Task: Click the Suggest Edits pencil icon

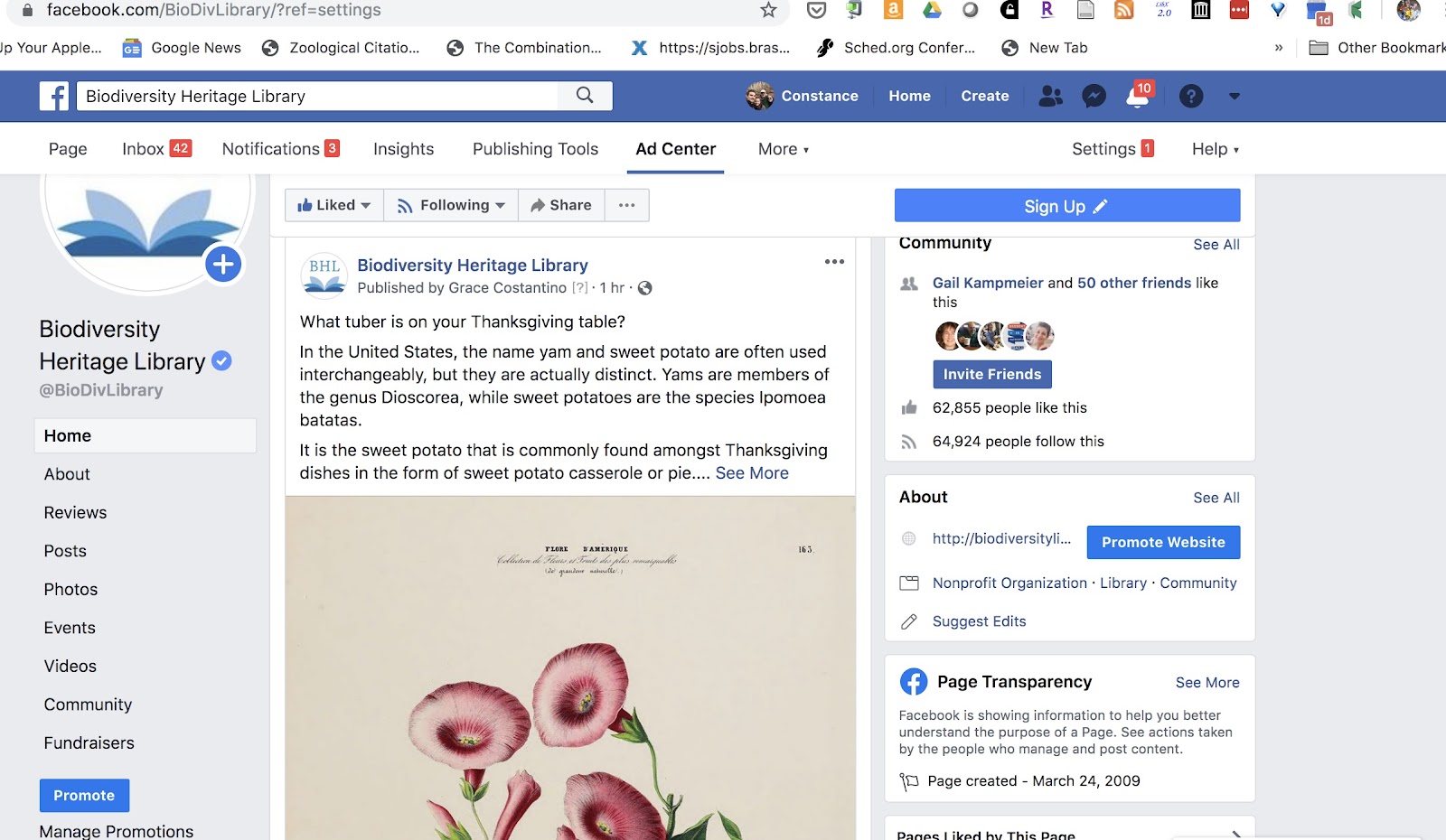Action: coord(909,621)
